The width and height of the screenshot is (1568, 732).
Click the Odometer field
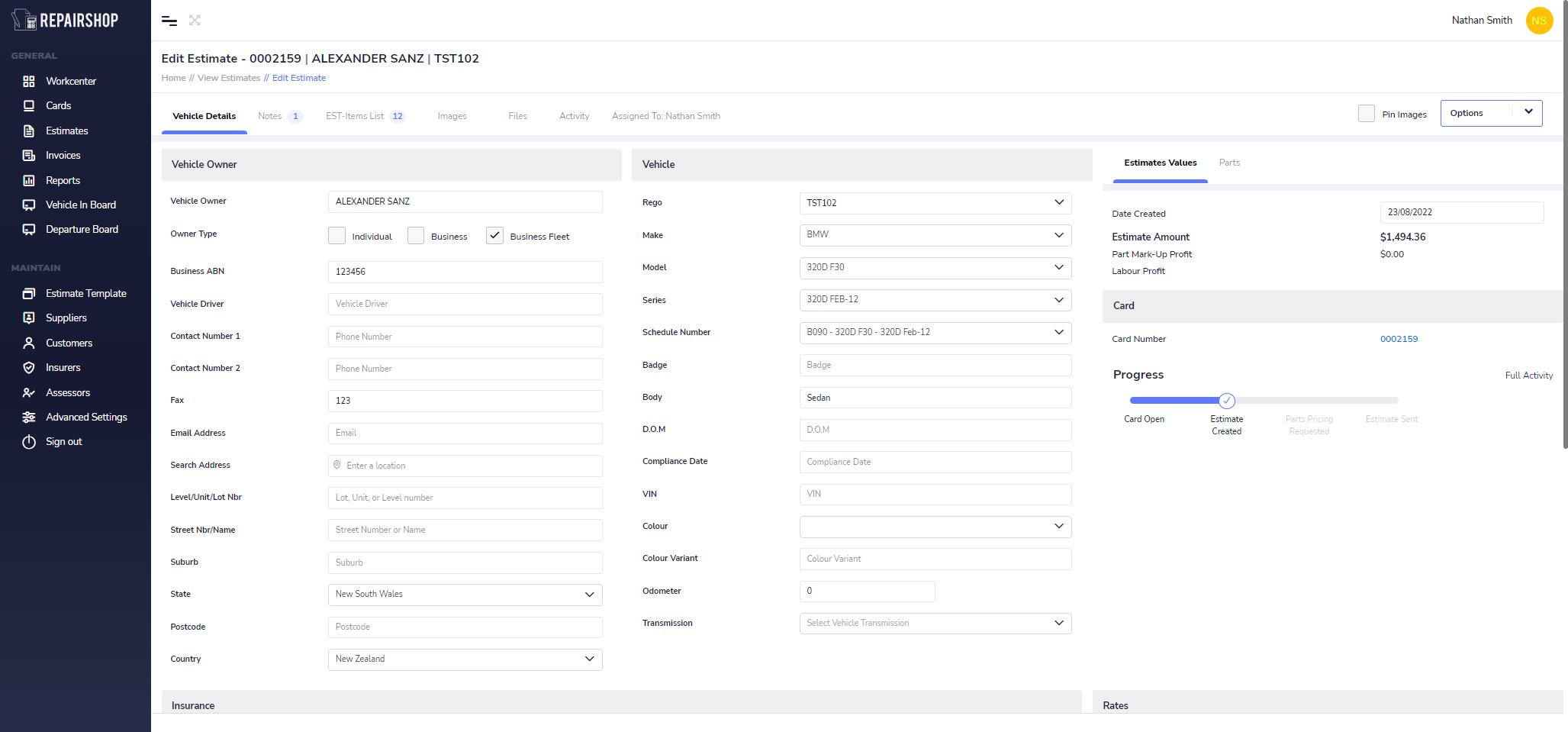(x=868, y=591)
